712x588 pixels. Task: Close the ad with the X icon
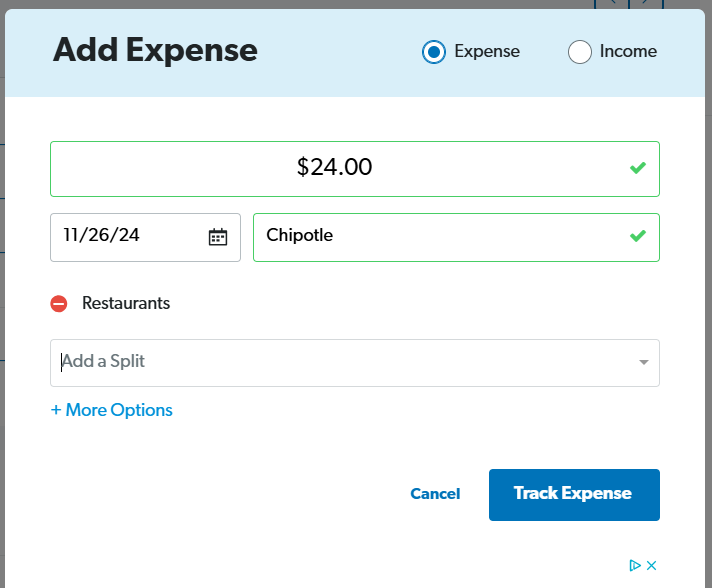point(652,565)
